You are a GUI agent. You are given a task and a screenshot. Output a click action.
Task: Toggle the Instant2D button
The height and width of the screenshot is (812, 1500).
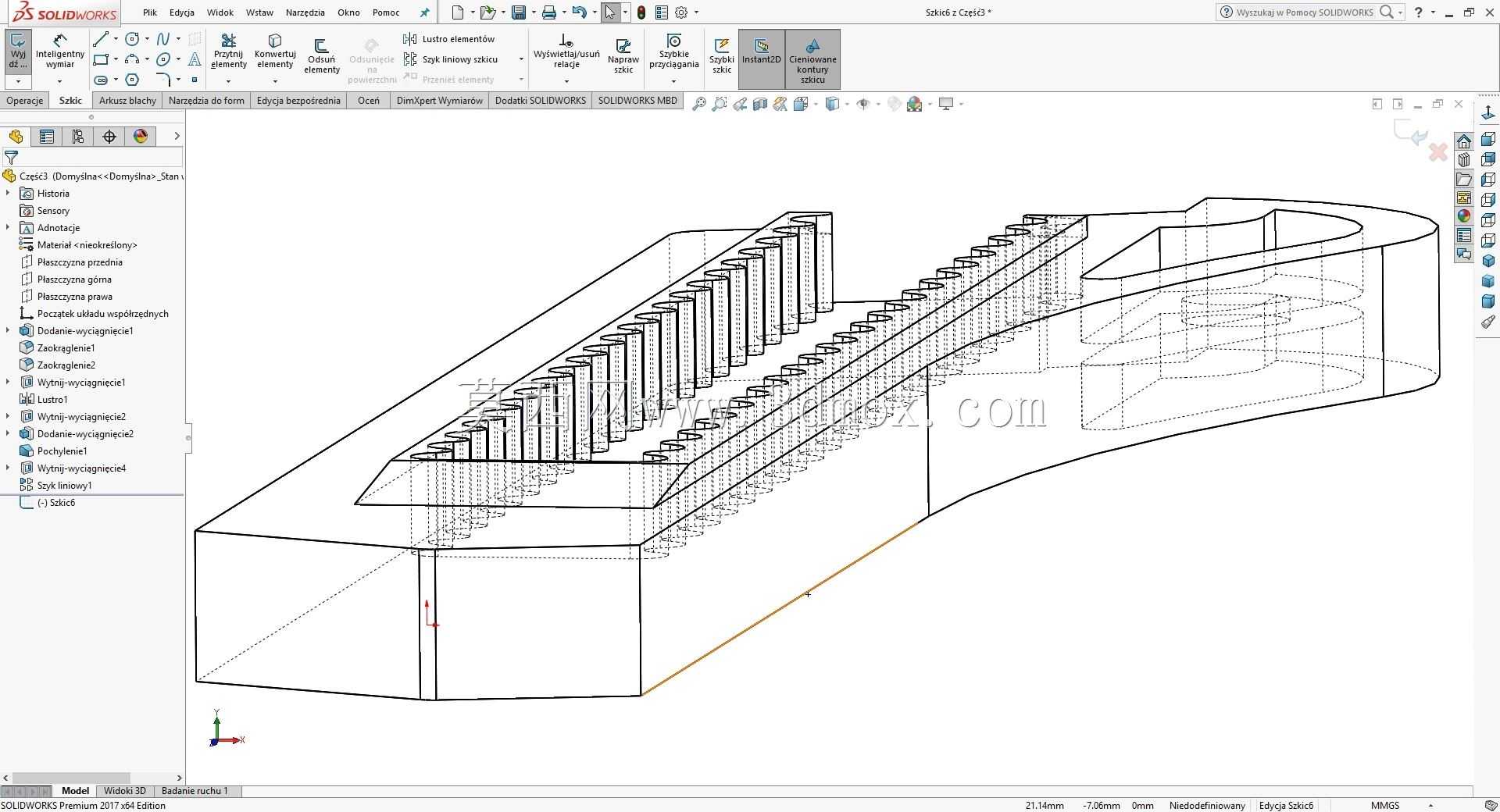(x=762, y=59)
